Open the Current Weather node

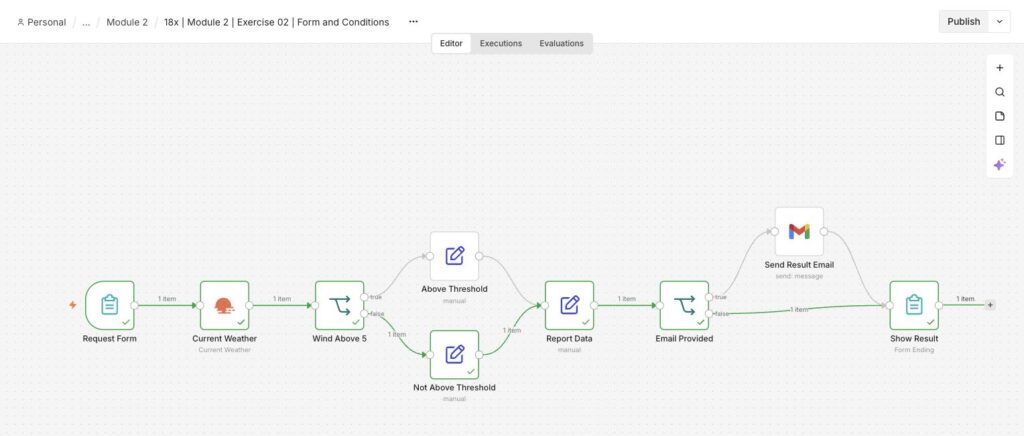[225, 305]
